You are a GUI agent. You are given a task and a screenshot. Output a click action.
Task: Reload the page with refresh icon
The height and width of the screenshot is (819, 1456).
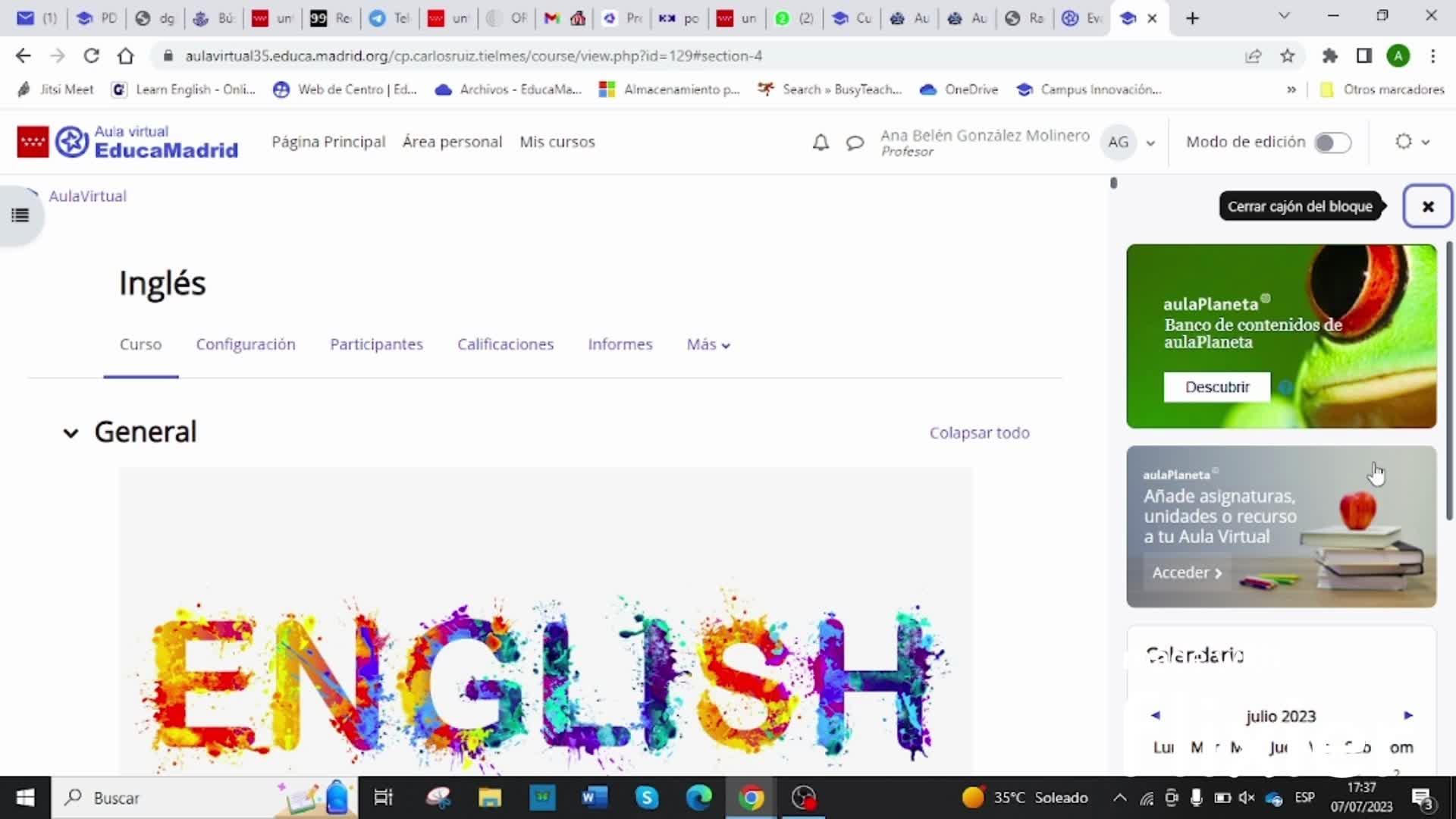[x=91, y=55]
